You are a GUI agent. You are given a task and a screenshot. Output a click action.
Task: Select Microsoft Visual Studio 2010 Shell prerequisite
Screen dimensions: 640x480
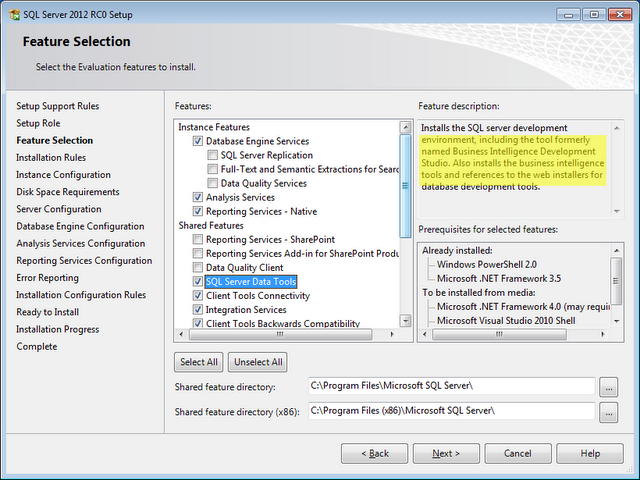506,320
